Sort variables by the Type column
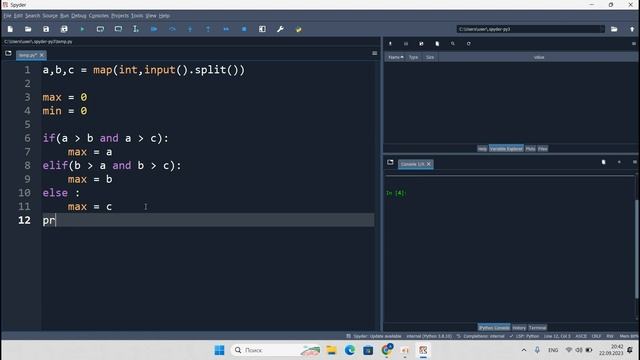This screenshot has height=360, width=640. (x=414, y=58)
